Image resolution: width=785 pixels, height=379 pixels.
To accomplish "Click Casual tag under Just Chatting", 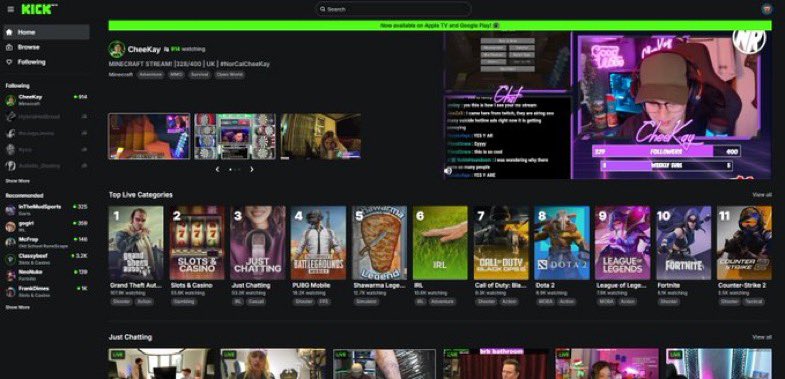I will pyautogui.click(x=256, y=302).
